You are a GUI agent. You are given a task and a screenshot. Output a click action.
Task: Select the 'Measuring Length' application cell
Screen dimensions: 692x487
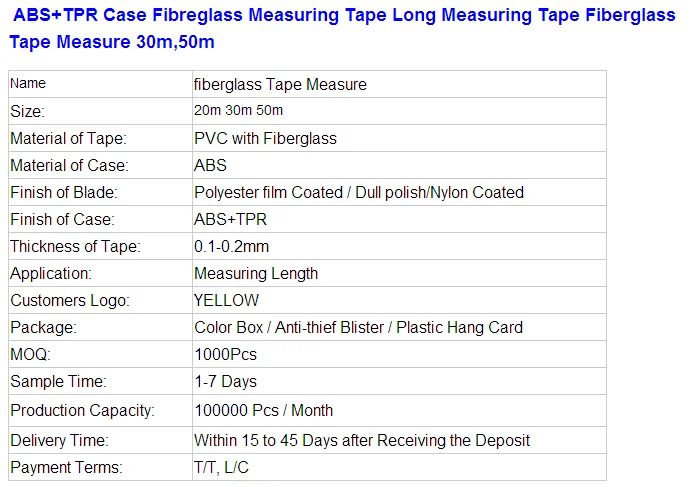coord(256,273)
